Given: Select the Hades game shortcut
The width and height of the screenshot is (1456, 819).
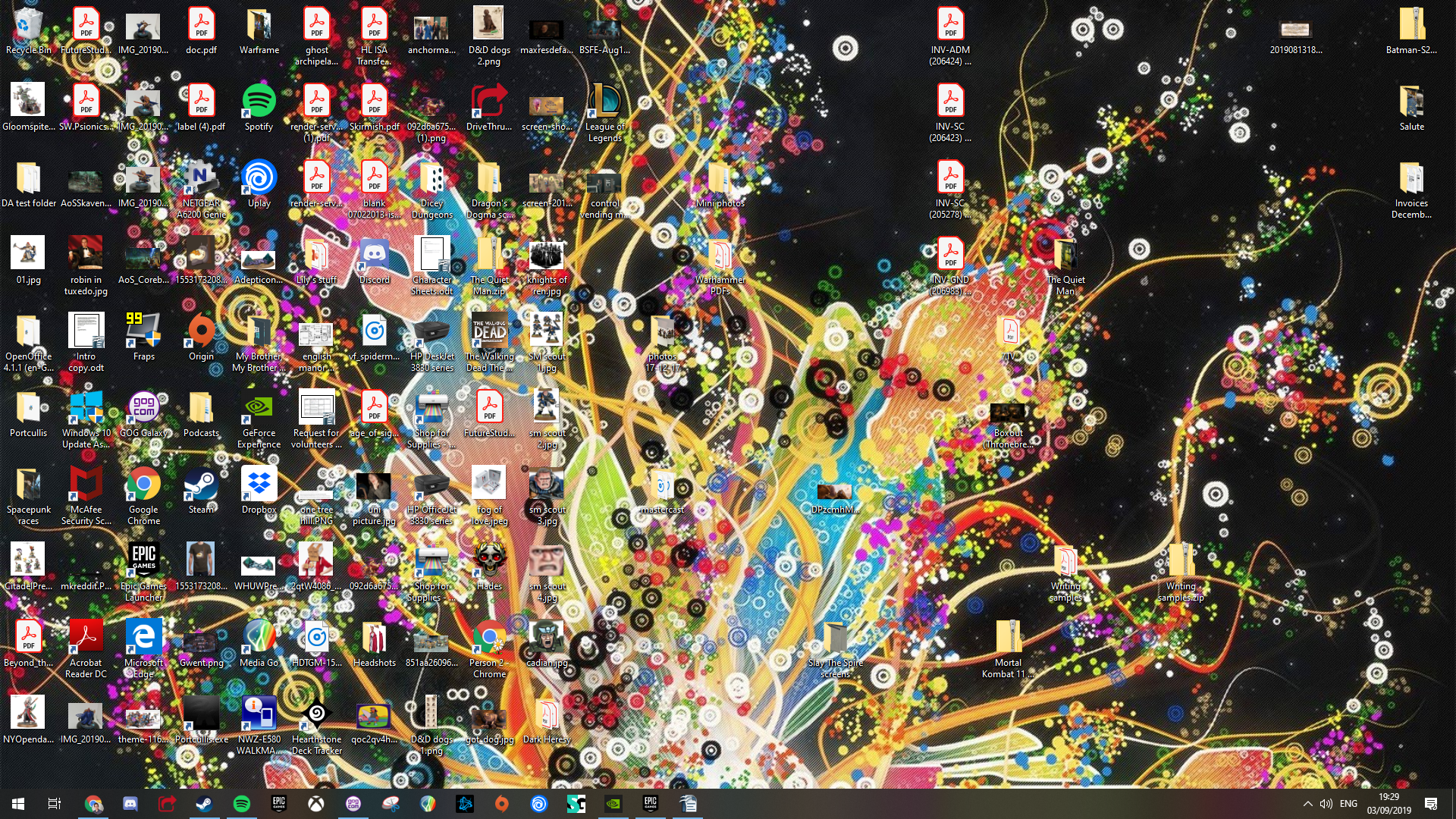Looking at the screenshot, I should click(x=489, y=567).
